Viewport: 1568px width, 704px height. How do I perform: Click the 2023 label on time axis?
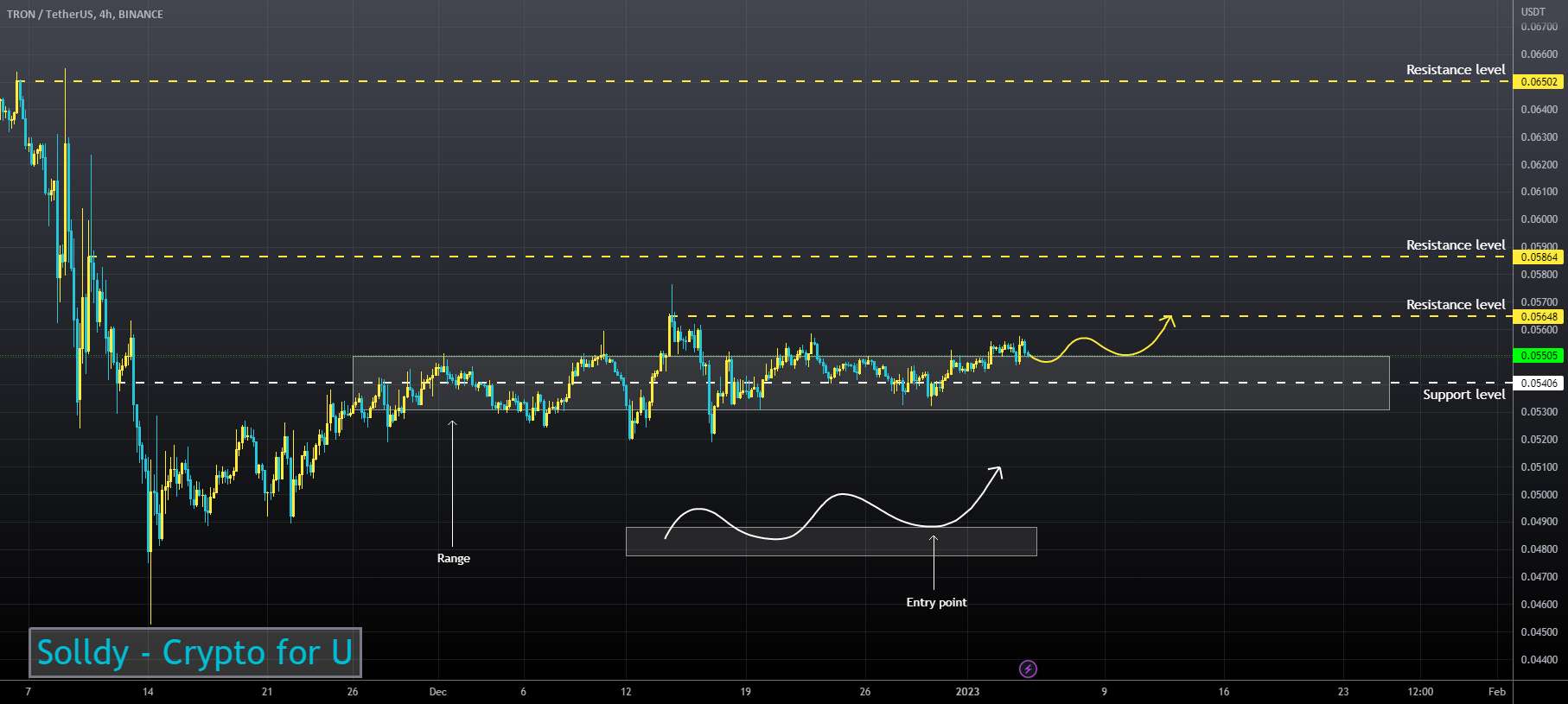coord(967,692)
